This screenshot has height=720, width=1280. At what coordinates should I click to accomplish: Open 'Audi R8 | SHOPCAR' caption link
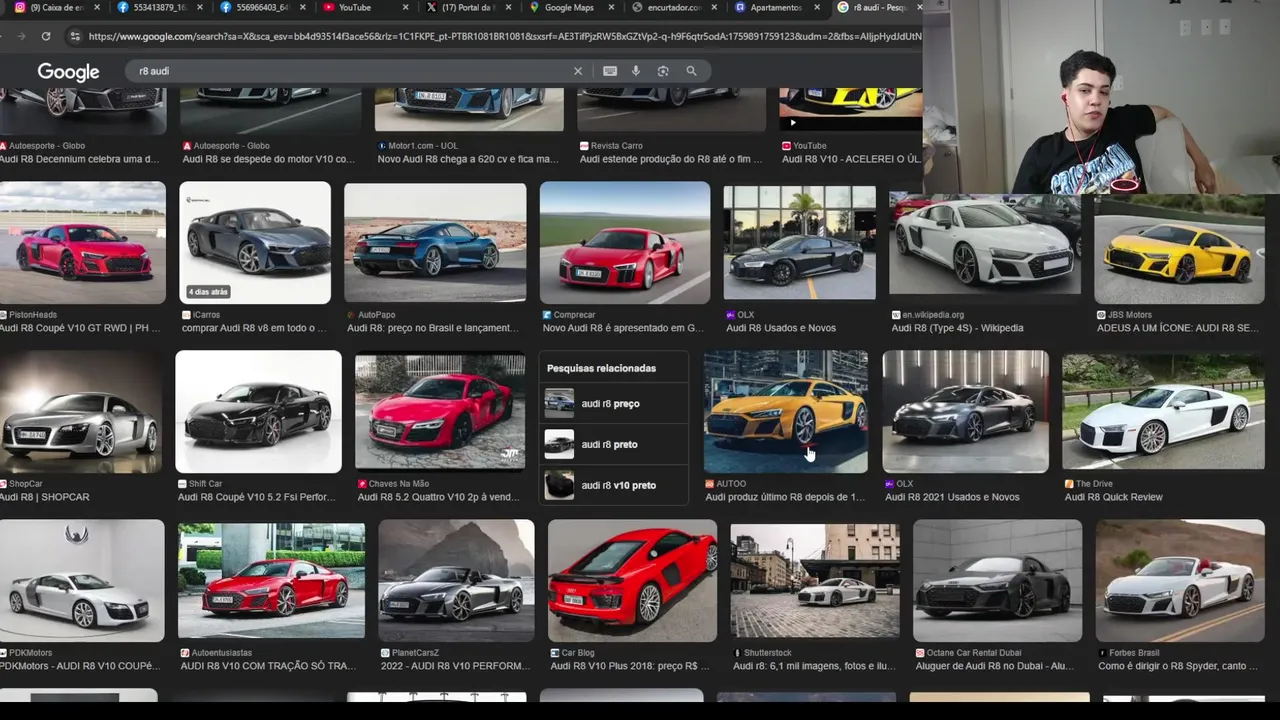point(45,497)
